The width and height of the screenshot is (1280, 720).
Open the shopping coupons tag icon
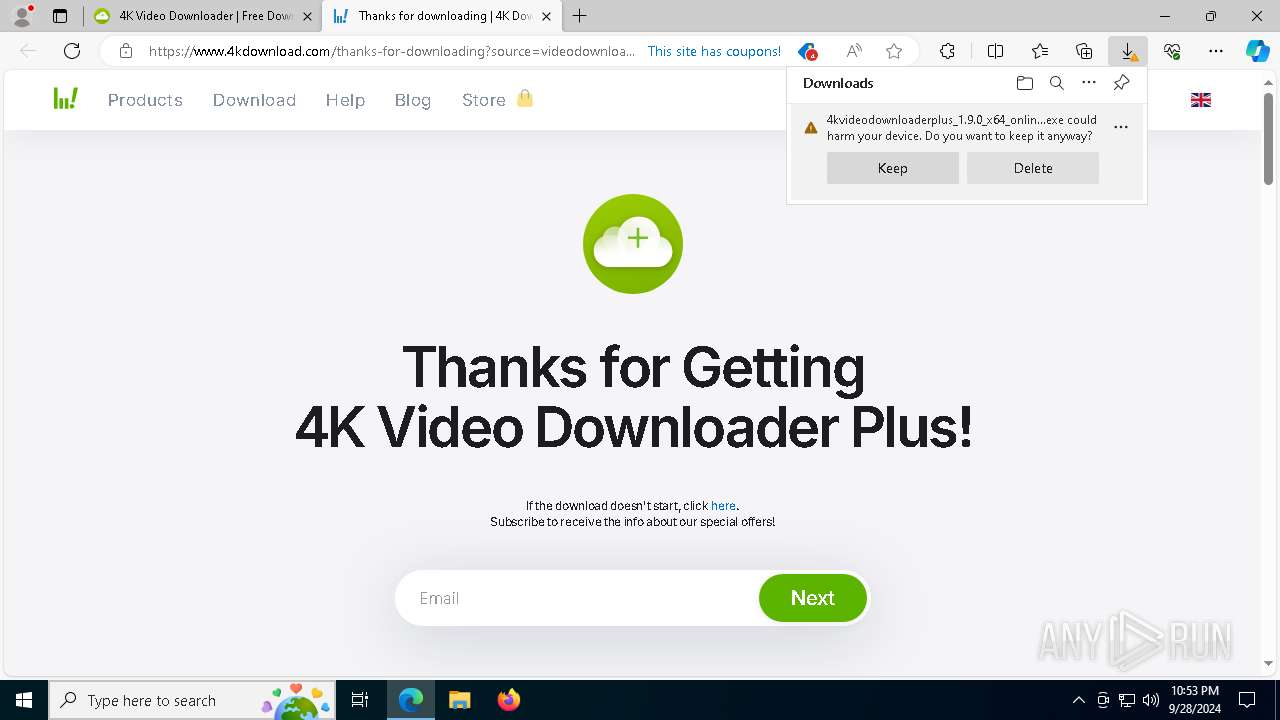(807, 51)
